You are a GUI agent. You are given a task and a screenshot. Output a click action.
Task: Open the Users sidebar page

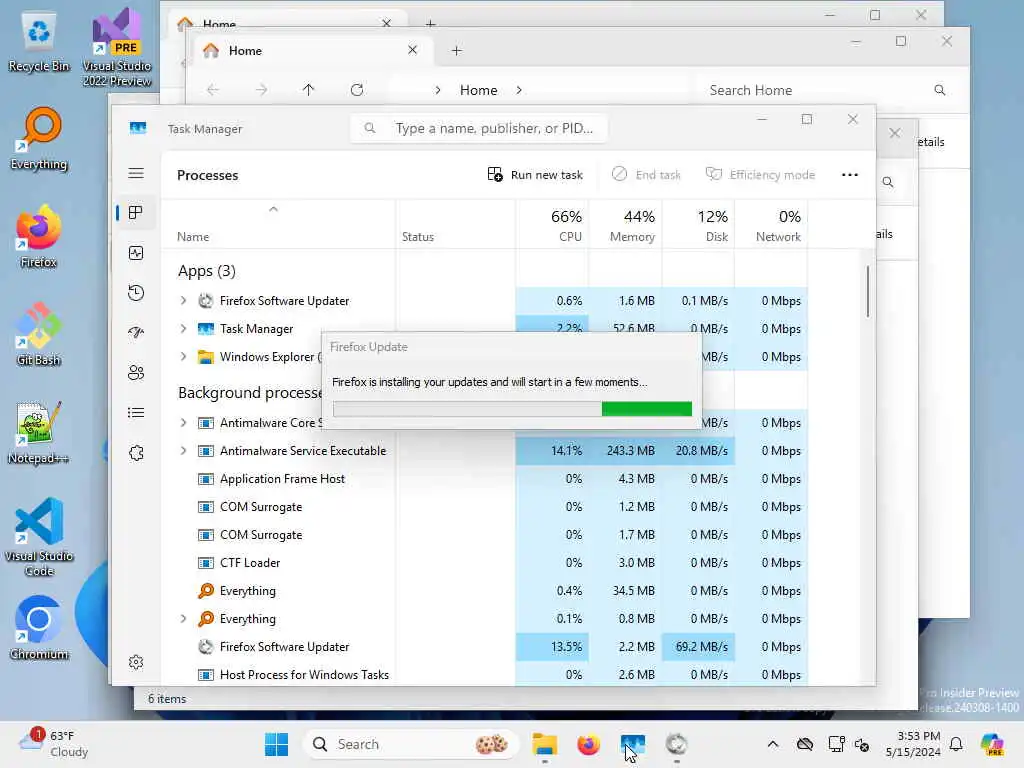point(136,373)
